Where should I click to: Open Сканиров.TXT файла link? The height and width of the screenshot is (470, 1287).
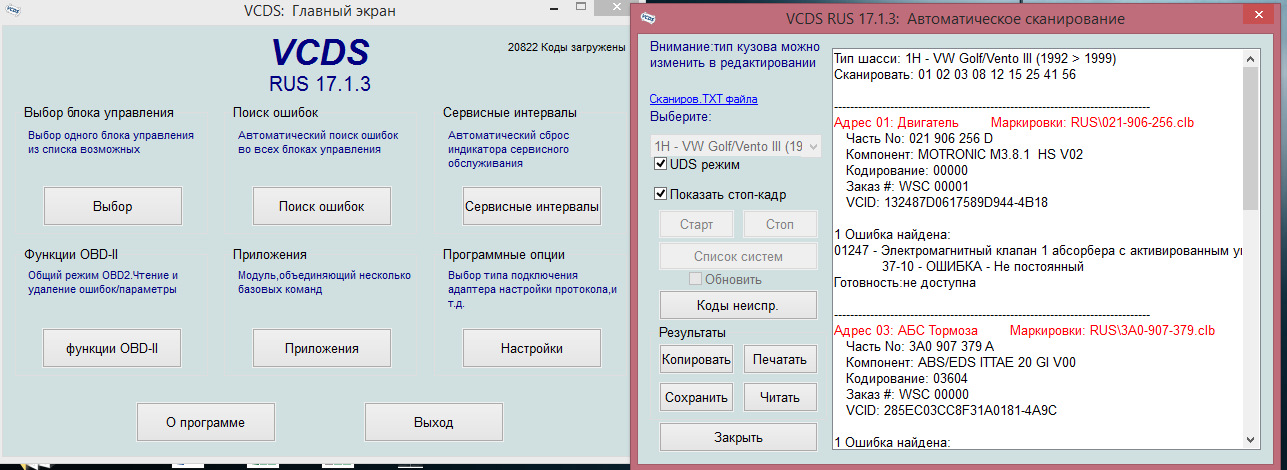click(704, 99)
